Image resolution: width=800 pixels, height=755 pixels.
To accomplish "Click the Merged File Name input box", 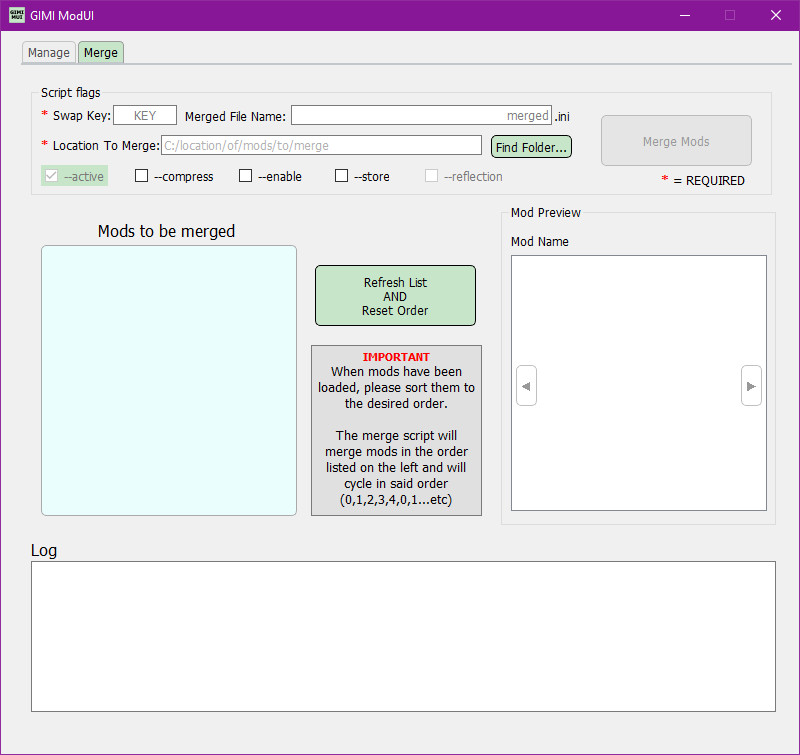I will tap(420, 114).
